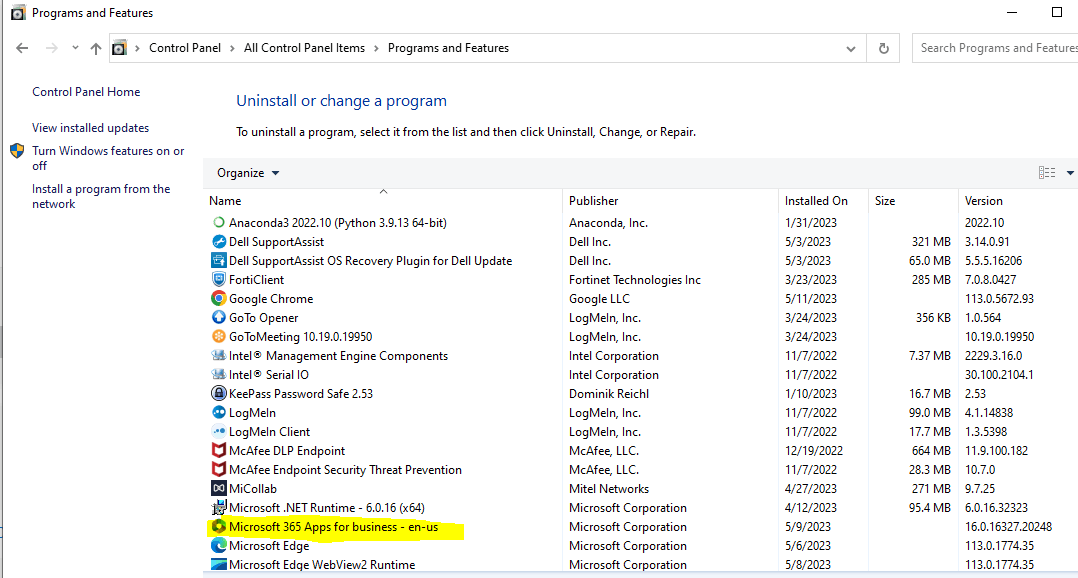Image resolution: width=1078 pixels, height=578 pixels.
Task: Open Turn Windows features on or off
Action: [x=108, y=157]
